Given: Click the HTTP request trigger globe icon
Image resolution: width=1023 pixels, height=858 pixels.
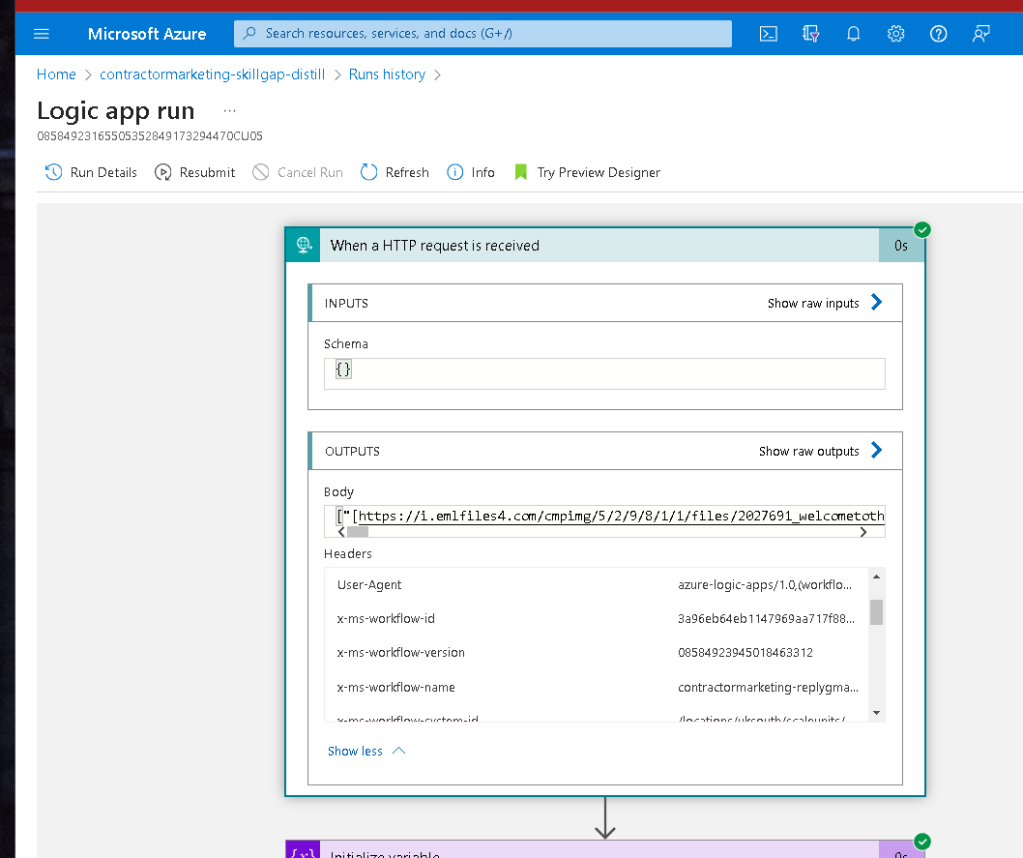Looking at the screenshot, I should [303, 245].
